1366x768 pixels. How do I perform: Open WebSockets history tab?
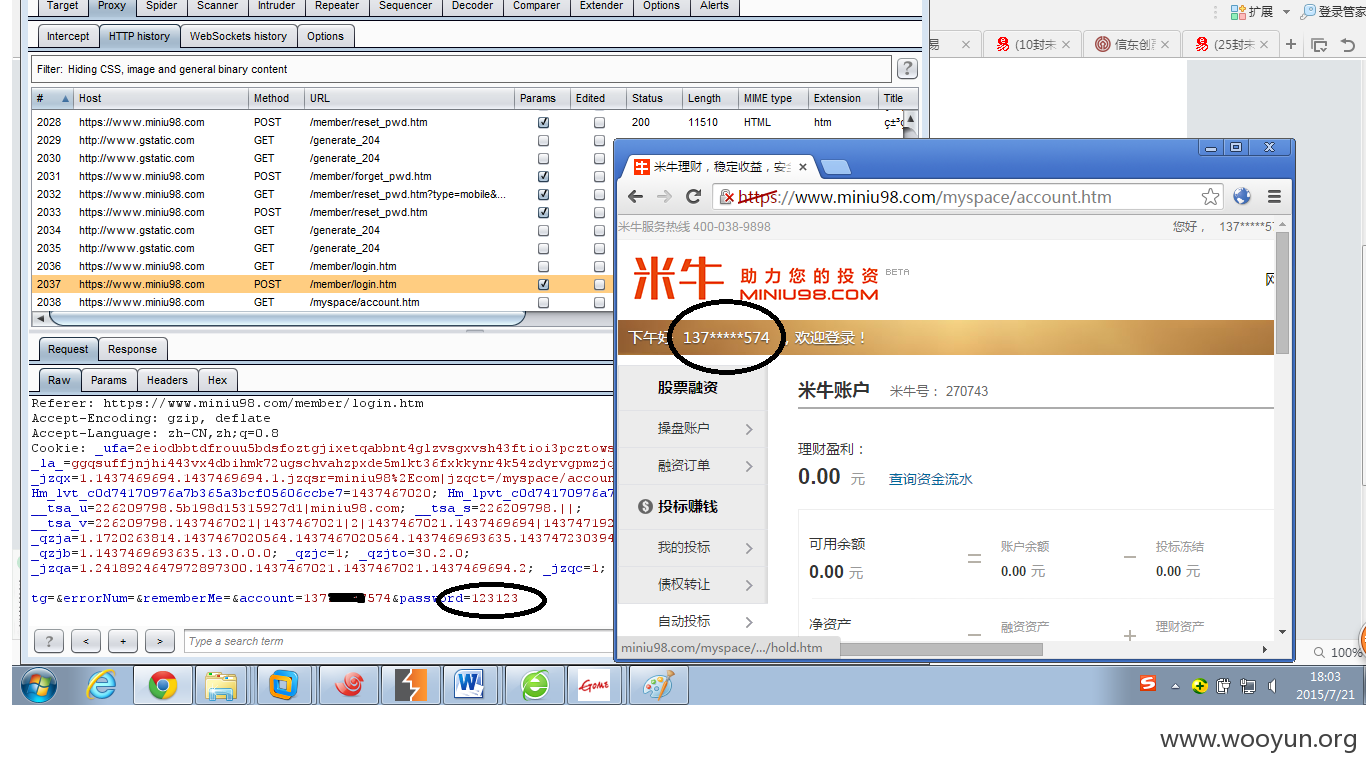click(238, 36)
